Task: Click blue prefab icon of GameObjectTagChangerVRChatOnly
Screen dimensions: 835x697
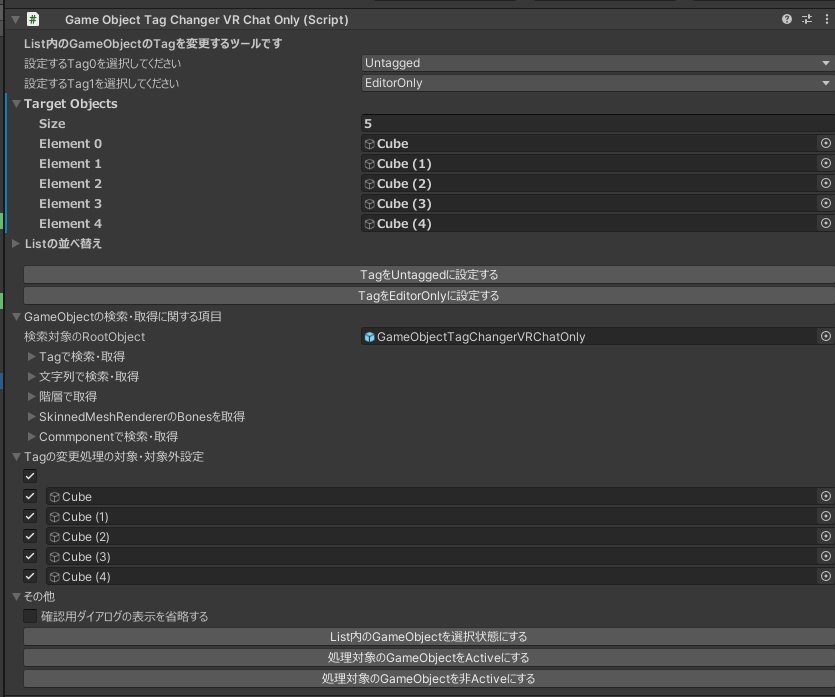Action: coord(370,337)
